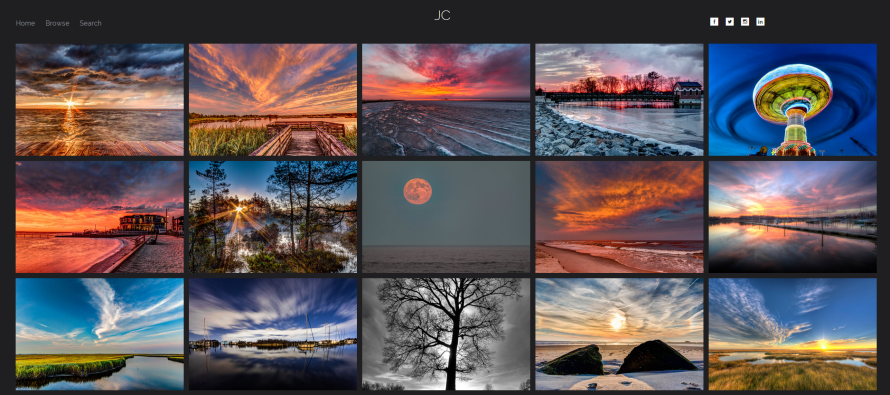This screenshot has width=890, height=395.
Task: Open the LinkedIn social icon
Action: 760,22
